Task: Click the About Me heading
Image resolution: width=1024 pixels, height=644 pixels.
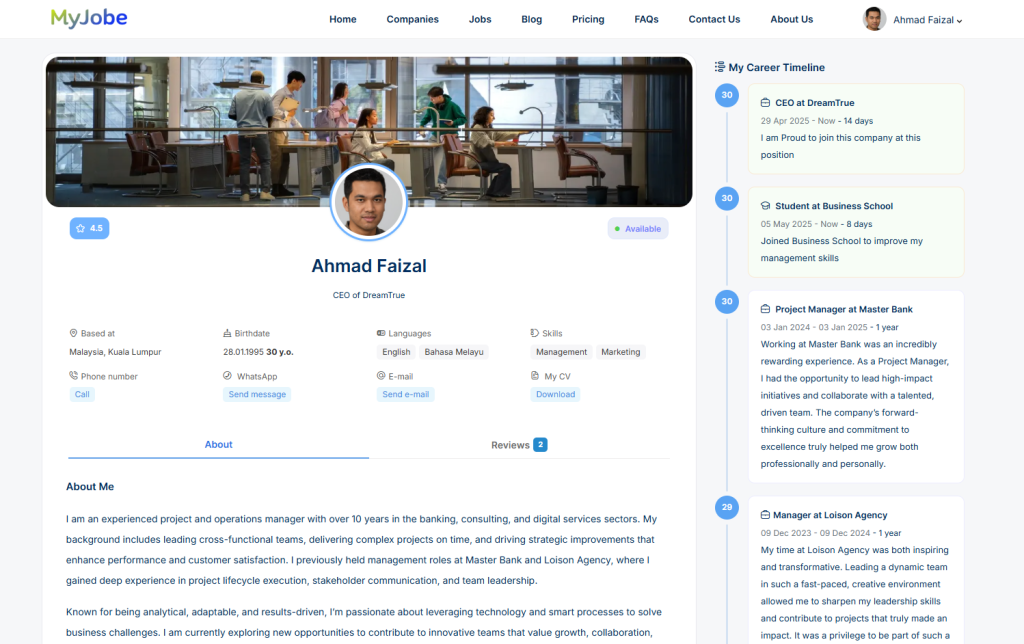Action: pos(90,487)
